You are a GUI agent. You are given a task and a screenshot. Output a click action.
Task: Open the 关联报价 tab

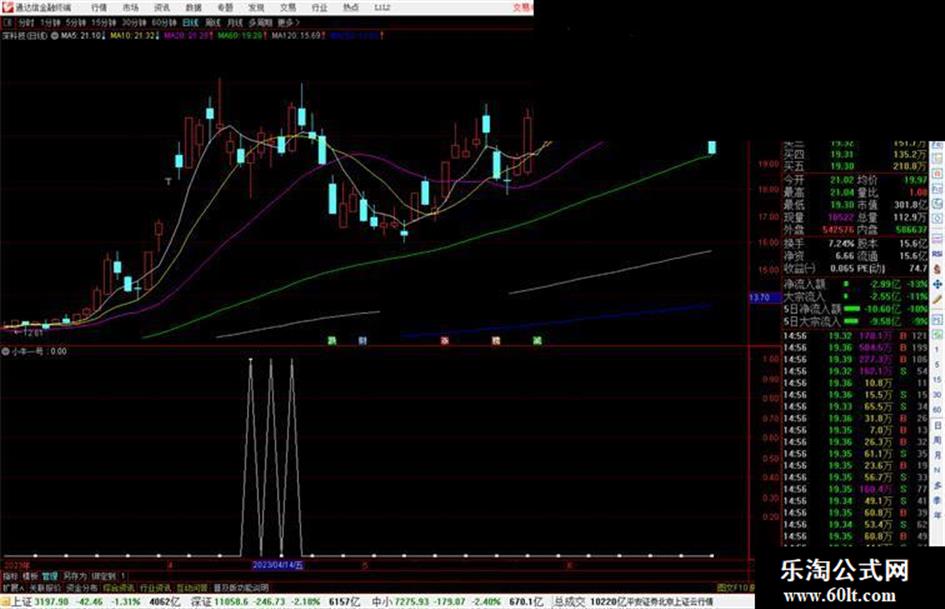click(45, 587)
